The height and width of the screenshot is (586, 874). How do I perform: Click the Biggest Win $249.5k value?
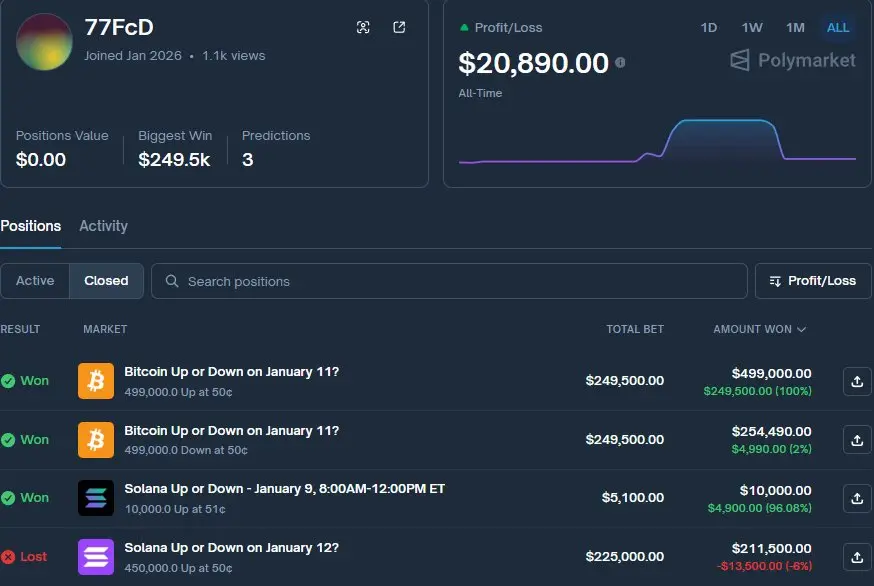click(174, 160)
